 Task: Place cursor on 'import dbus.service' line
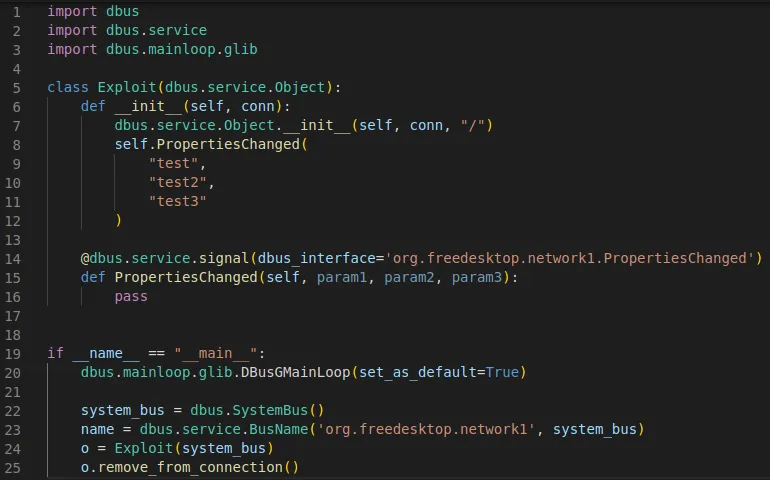127,30
